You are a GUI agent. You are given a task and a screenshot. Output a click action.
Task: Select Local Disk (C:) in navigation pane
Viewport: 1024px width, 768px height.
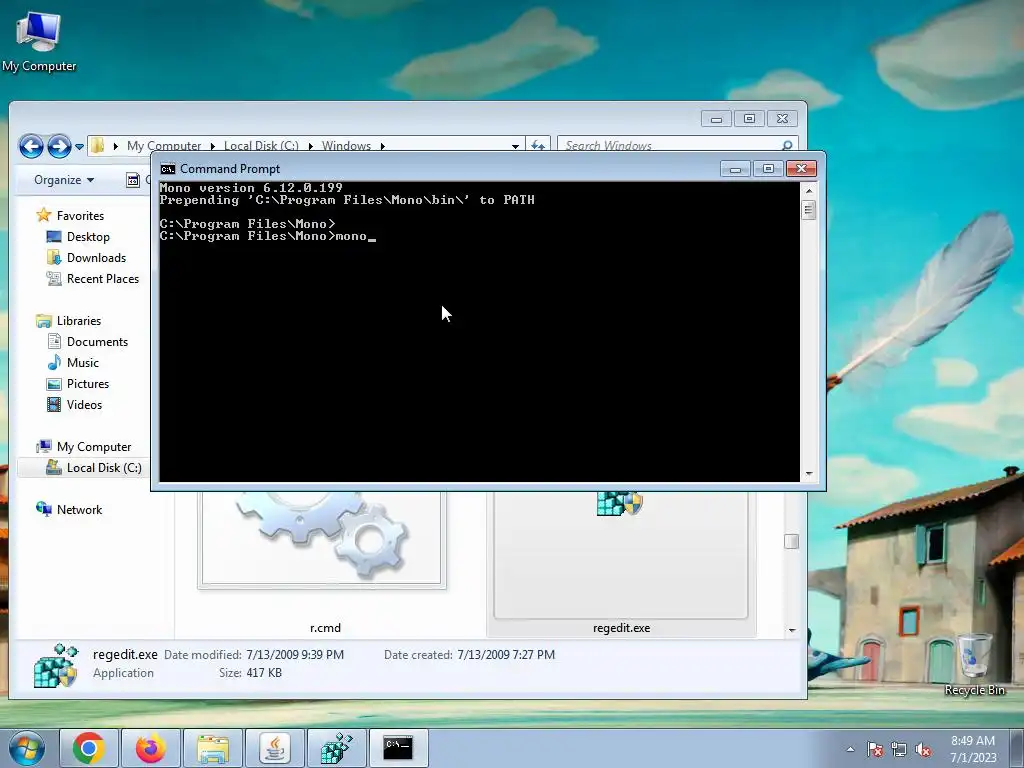(x=93, y=468)
